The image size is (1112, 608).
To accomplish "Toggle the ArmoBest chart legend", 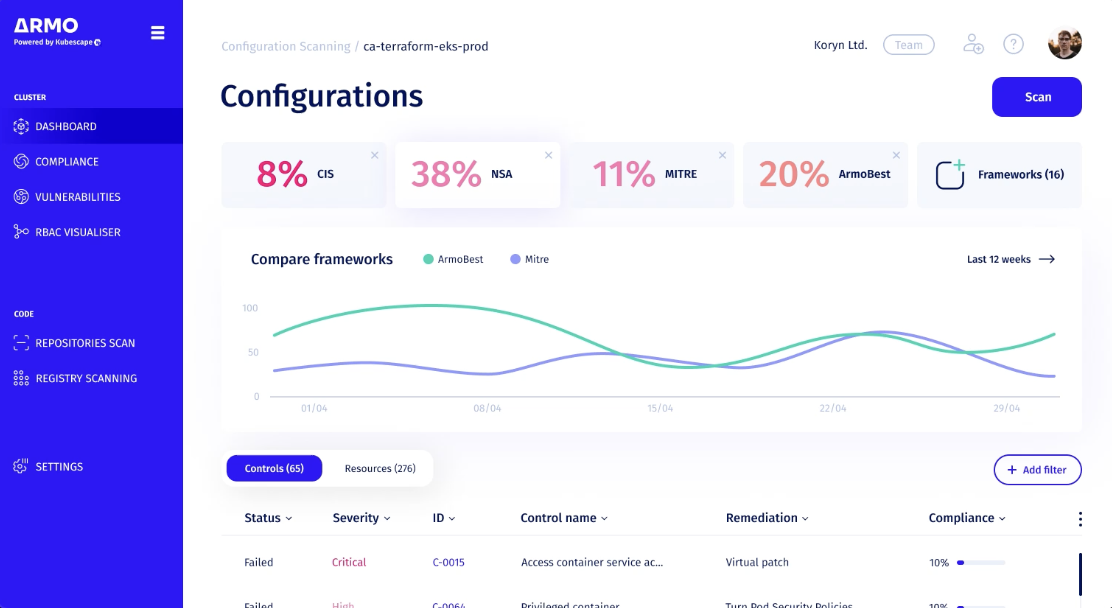I will (453, 259).
